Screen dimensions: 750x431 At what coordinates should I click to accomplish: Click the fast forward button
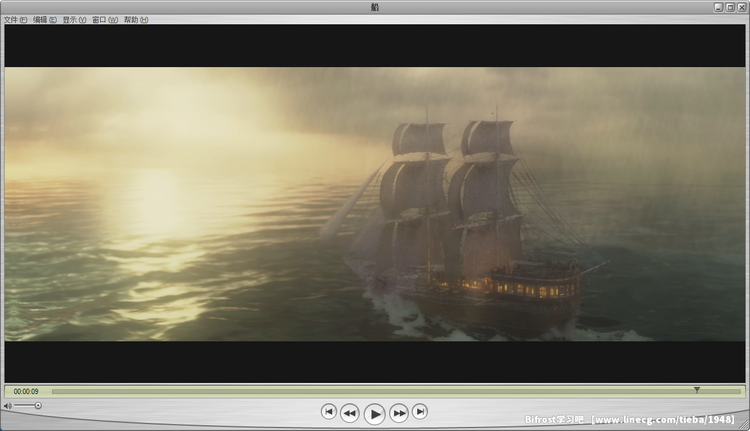tap(399, 413)
